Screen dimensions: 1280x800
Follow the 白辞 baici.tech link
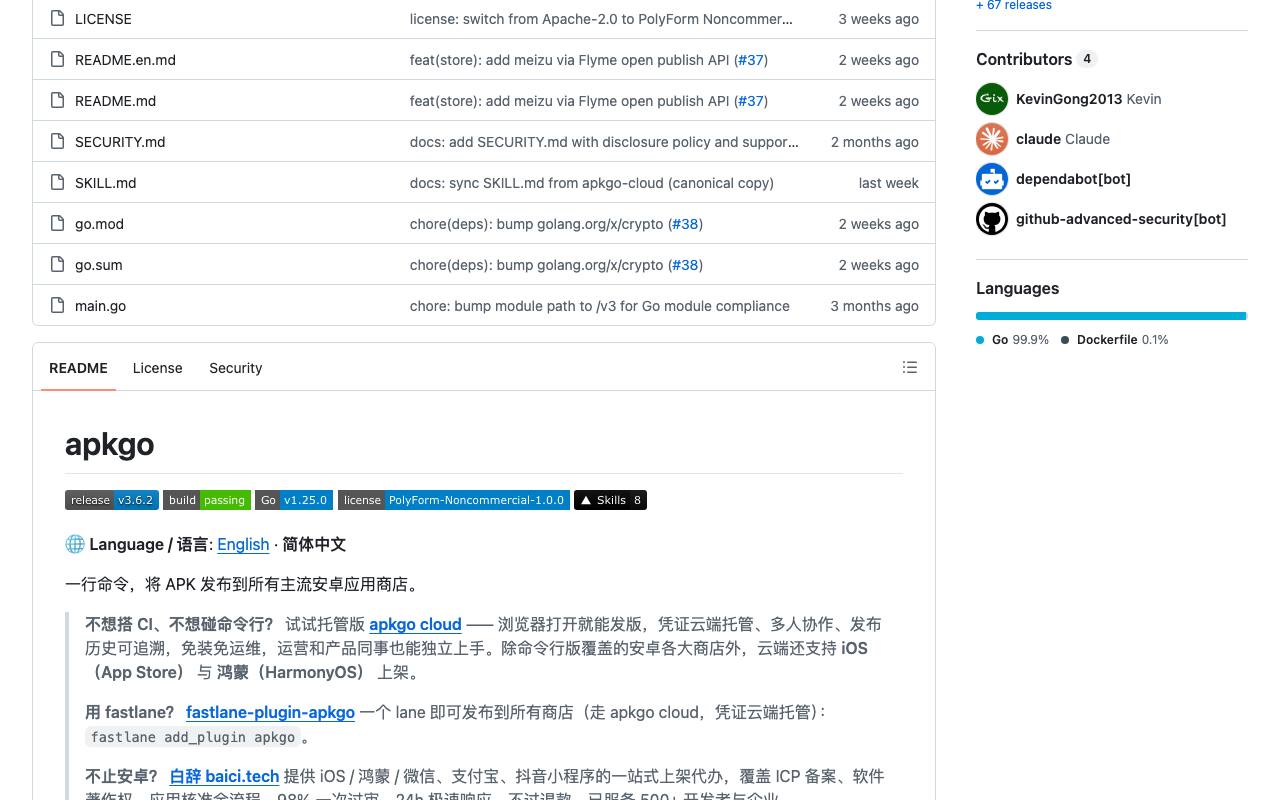(224, 776)
